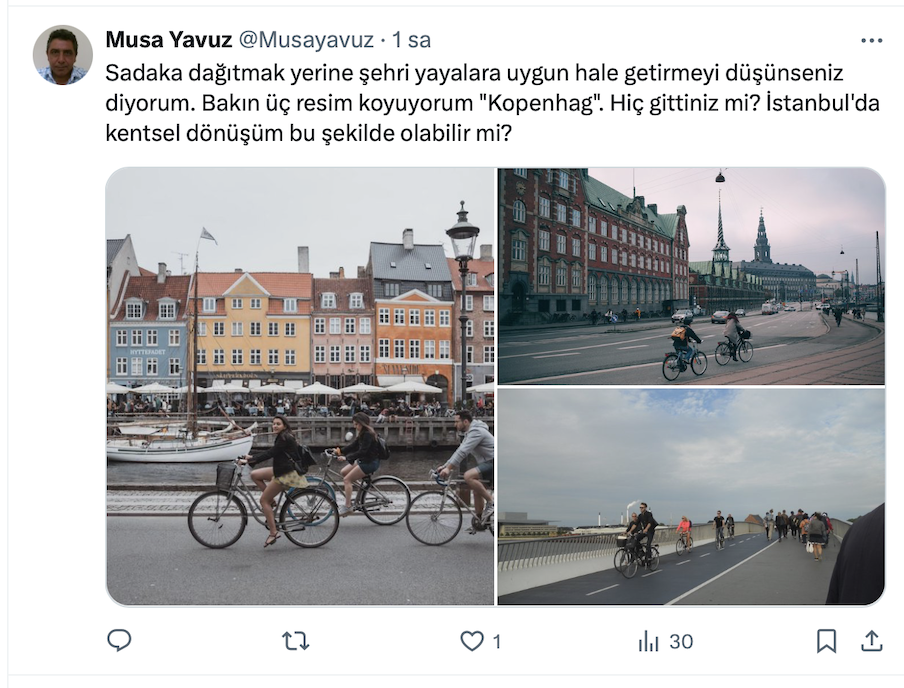Open the Nyhavn cyclists photo
The image size is (904, 688).
coord(300,386)
